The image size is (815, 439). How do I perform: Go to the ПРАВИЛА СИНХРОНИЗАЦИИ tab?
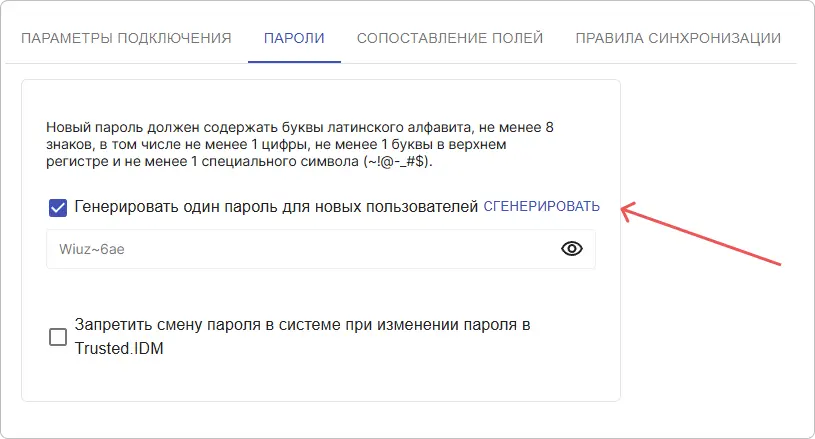tap(677, 38)
